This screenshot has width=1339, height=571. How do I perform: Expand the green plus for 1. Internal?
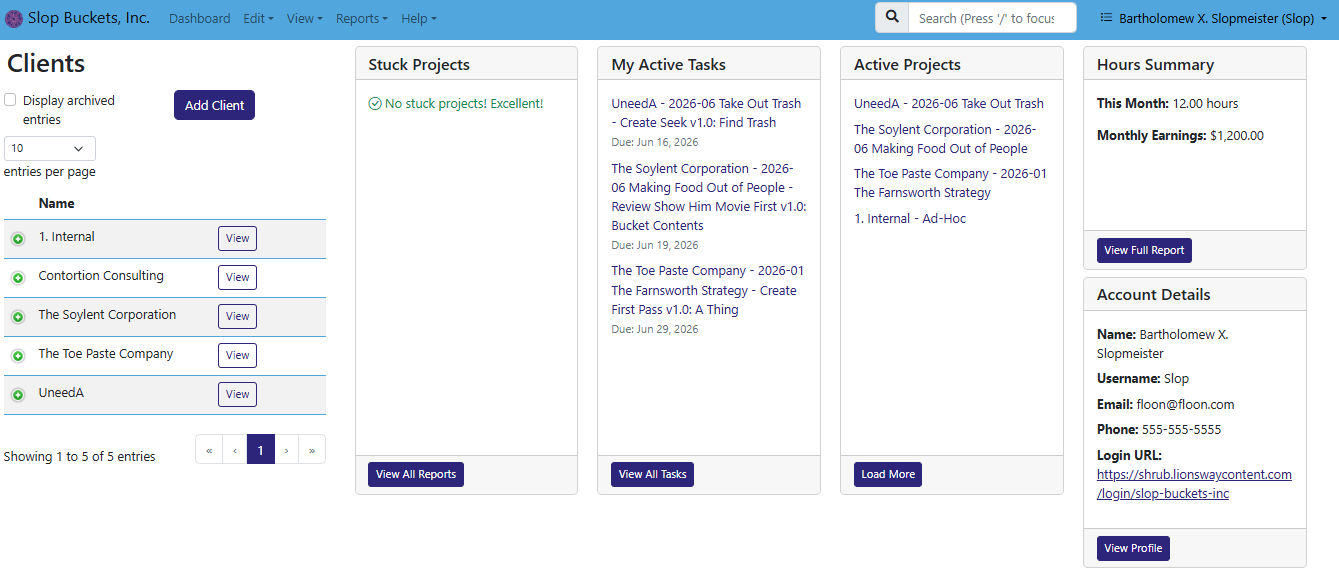tap(17, 239)
